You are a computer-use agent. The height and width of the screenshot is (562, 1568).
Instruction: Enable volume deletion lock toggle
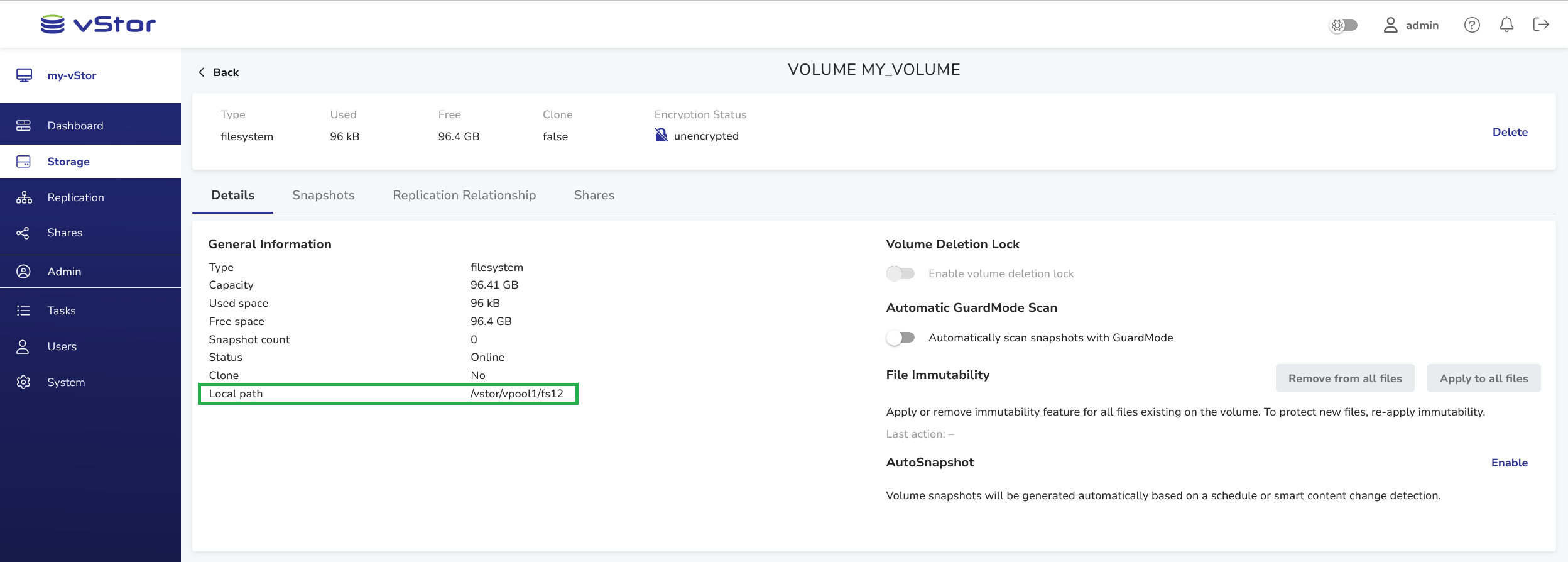point(900,273)
